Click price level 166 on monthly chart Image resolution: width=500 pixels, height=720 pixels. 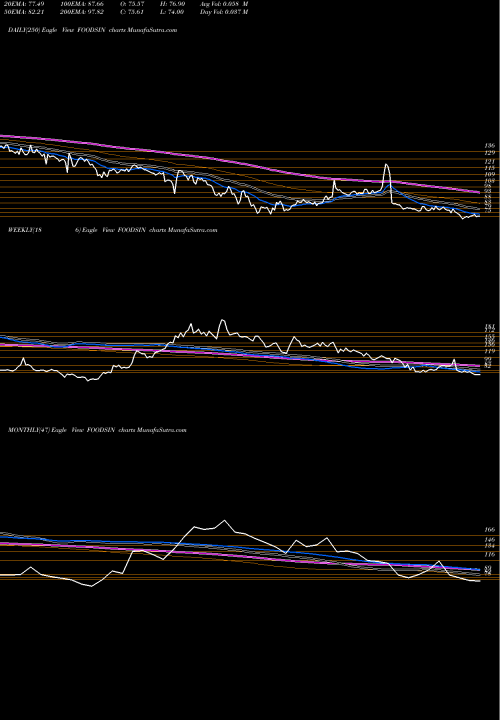click(489, 529)
